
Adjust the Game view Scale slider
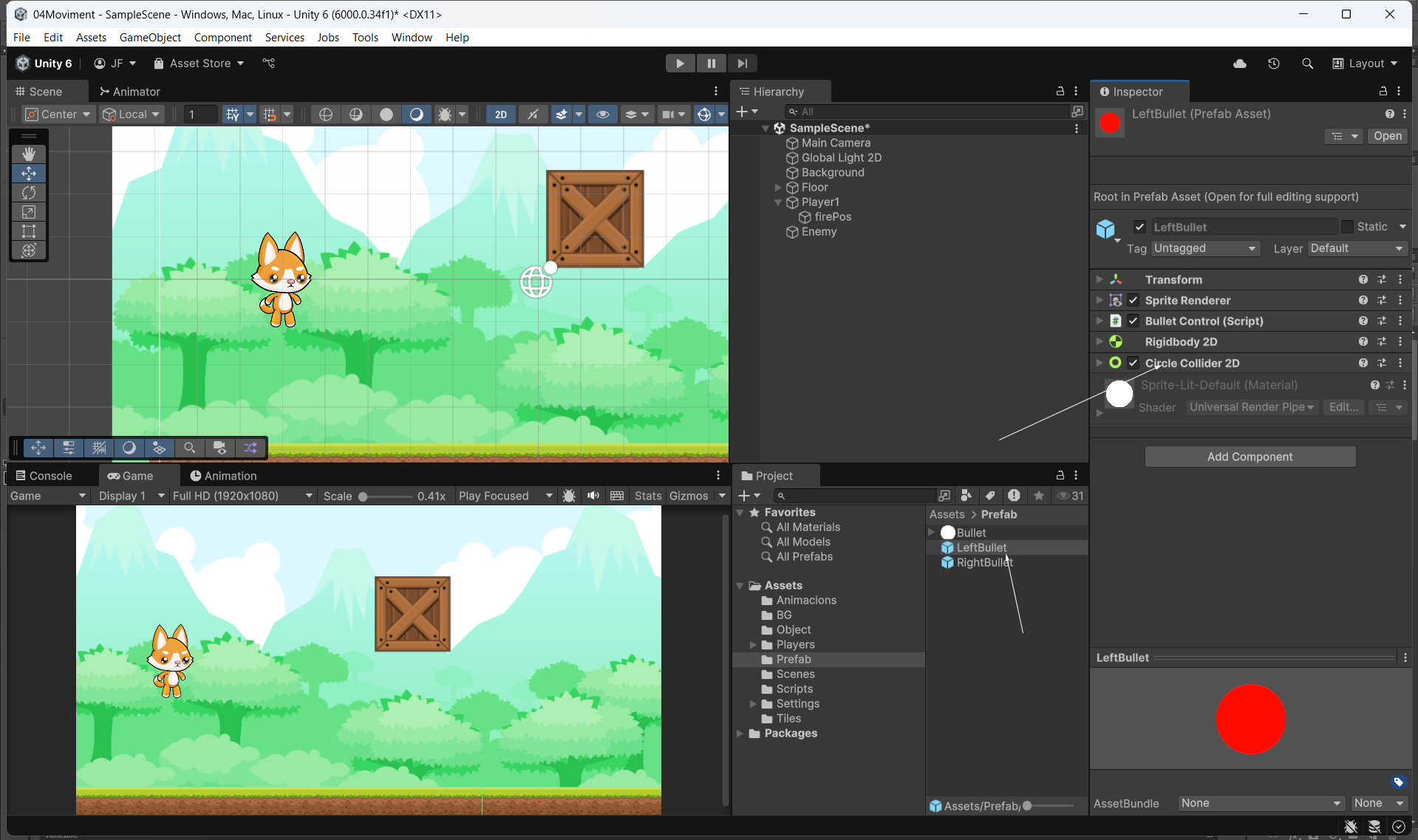click(364, 496)
